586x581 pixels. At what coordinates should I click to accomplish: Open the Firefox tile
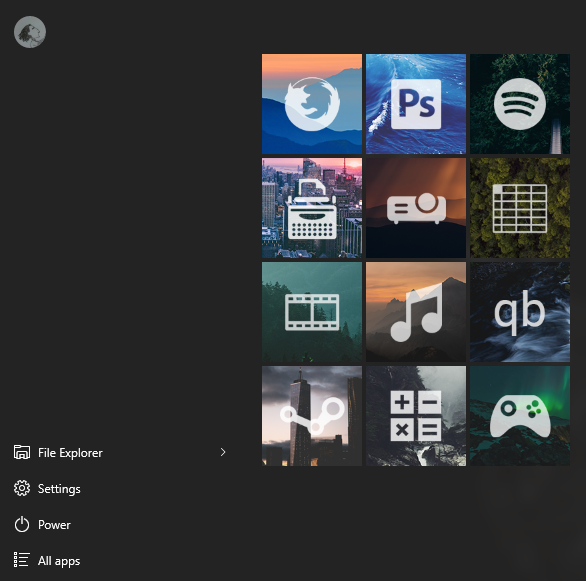click(x=312, y=104)
